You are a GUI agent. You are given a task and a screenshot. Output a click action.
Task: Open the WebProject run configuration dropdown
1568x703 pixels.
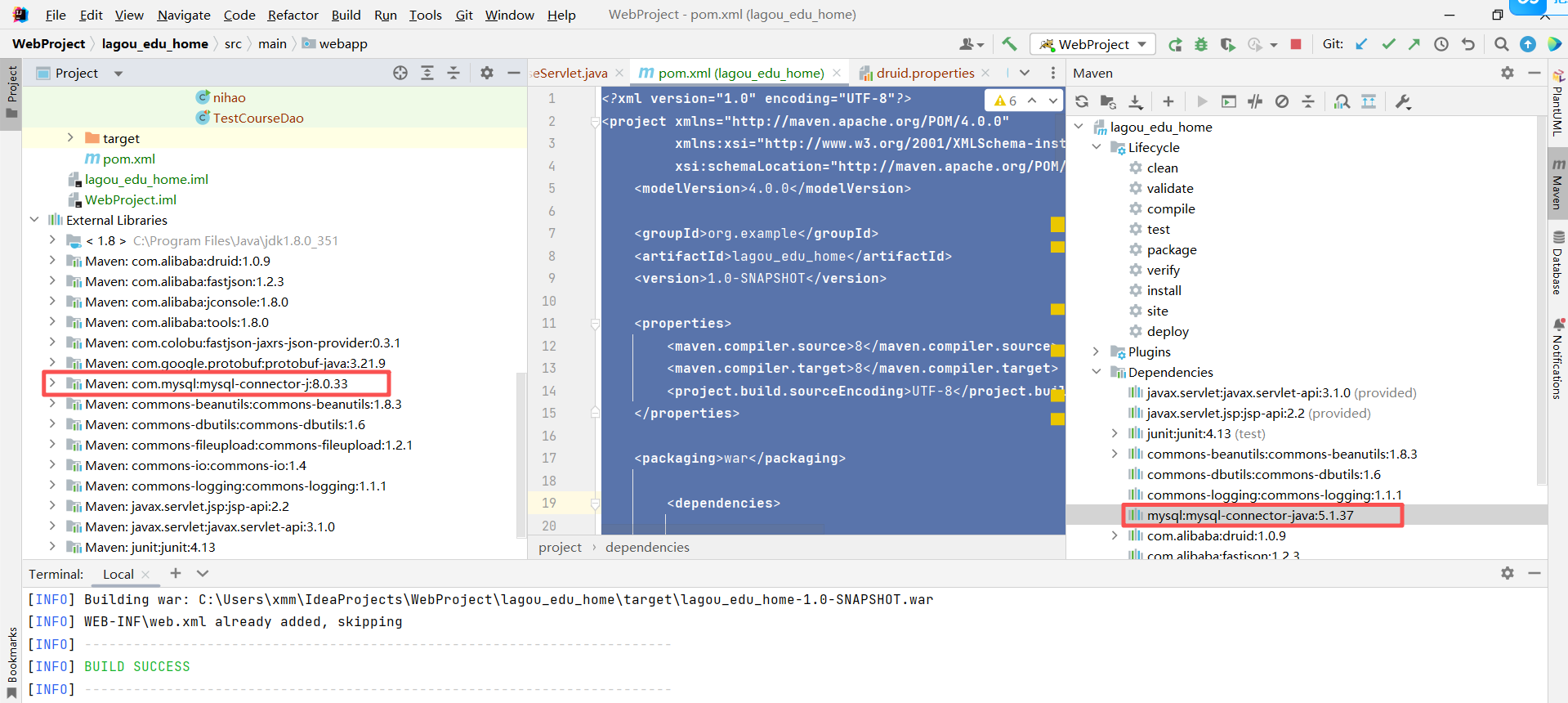click(1092, 44)
